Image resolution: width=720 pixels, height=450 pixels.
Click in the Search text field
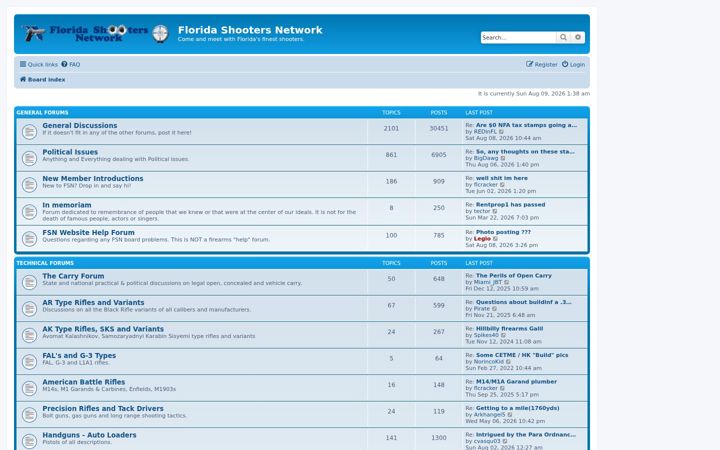pos(518,38)
